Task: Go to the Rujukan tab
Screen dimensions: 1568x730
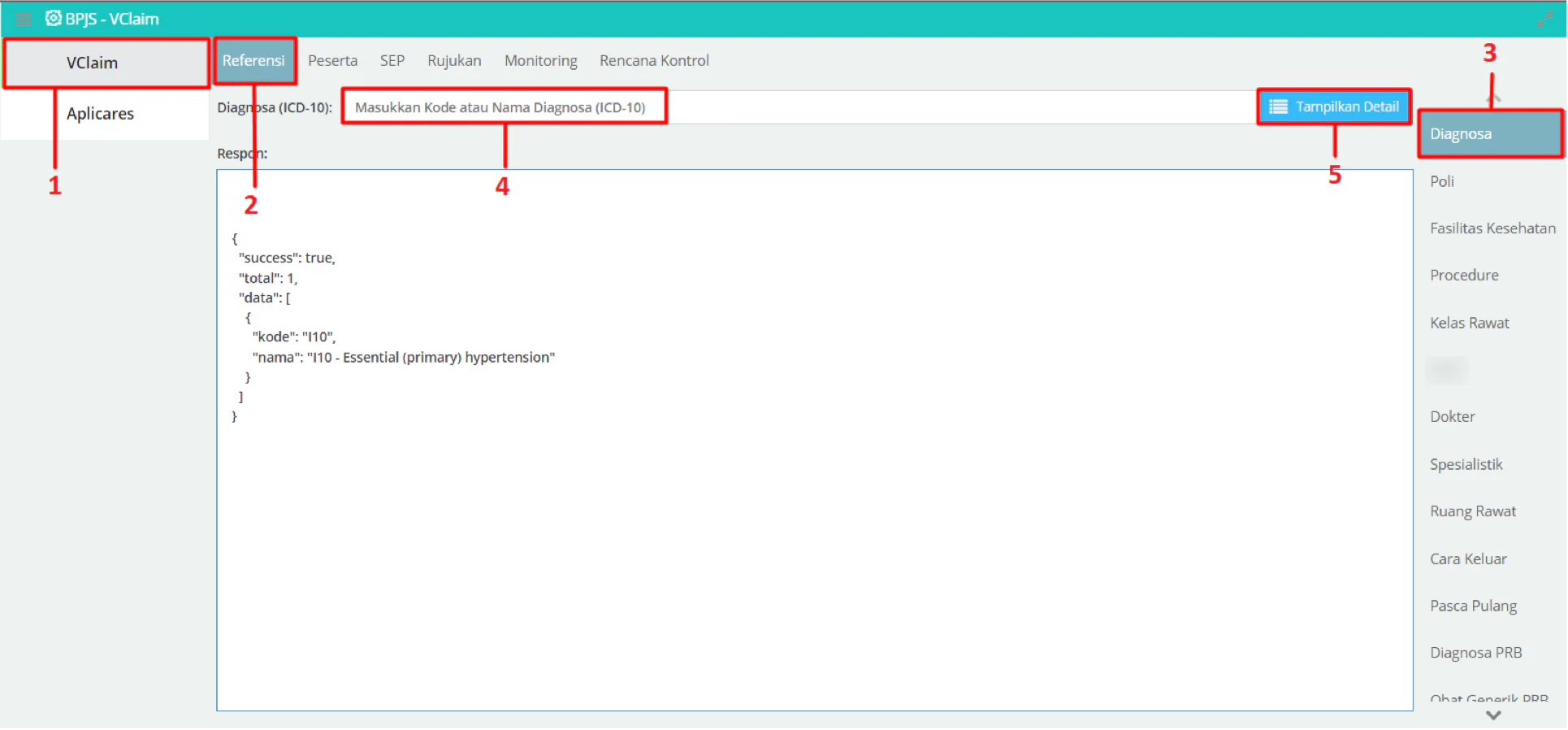Action: click(454, 60)
